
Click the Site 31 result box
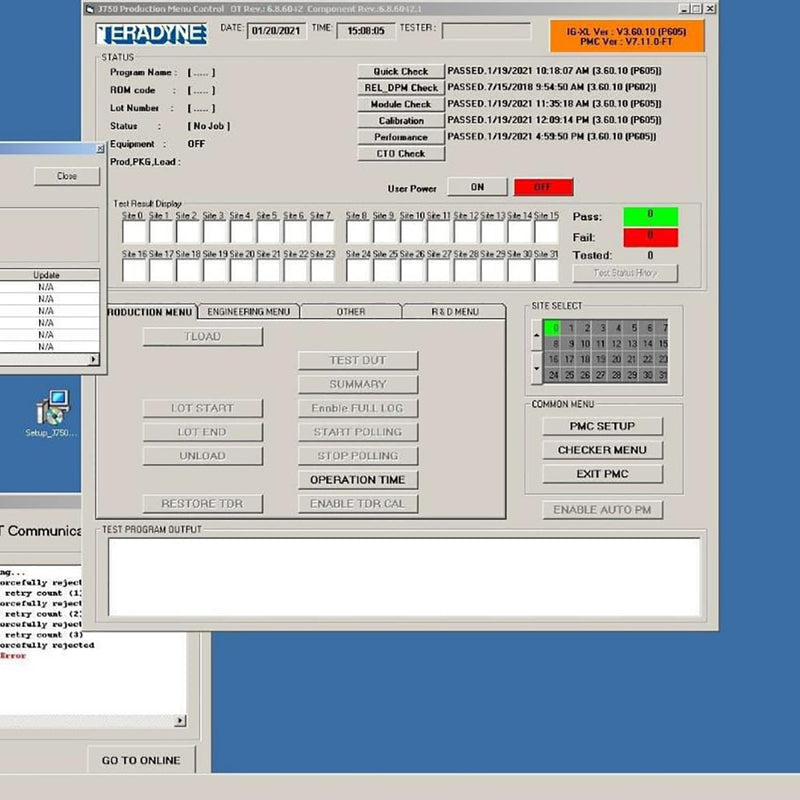(546, 270)
